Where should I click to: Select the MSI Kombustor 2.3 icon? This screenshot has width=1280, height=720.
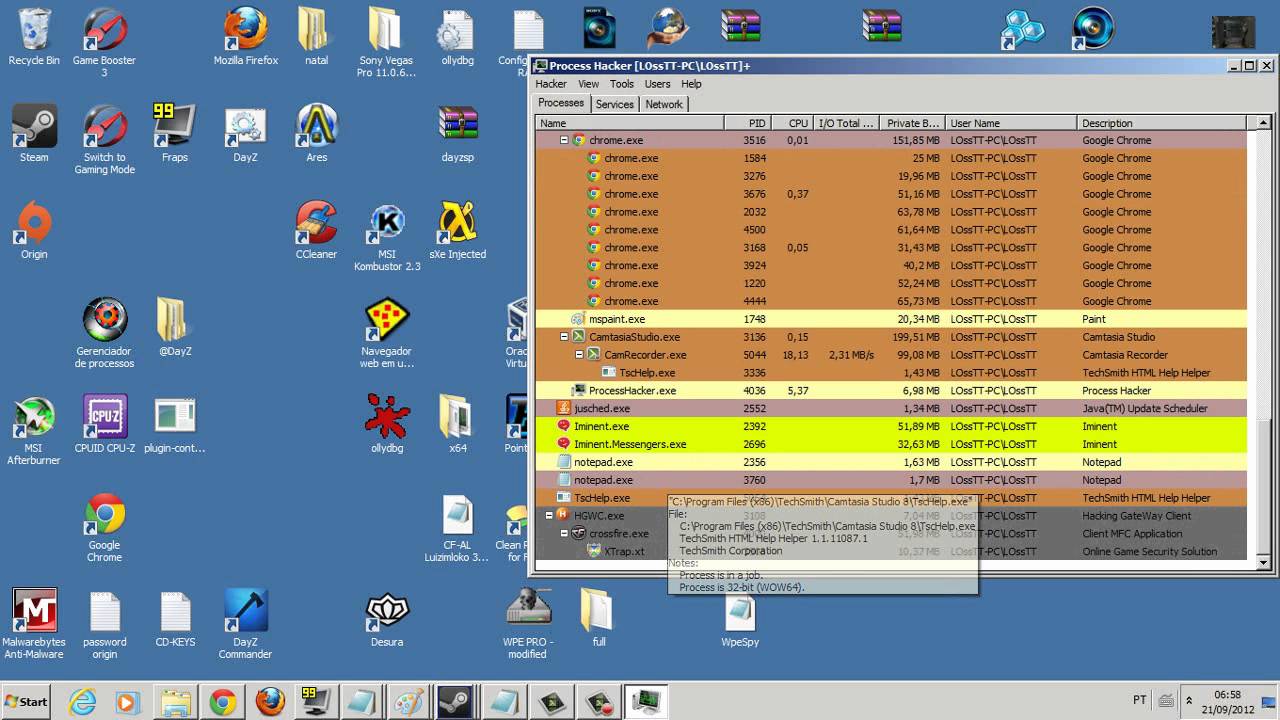pyautogui.click(x=387, y=238)
